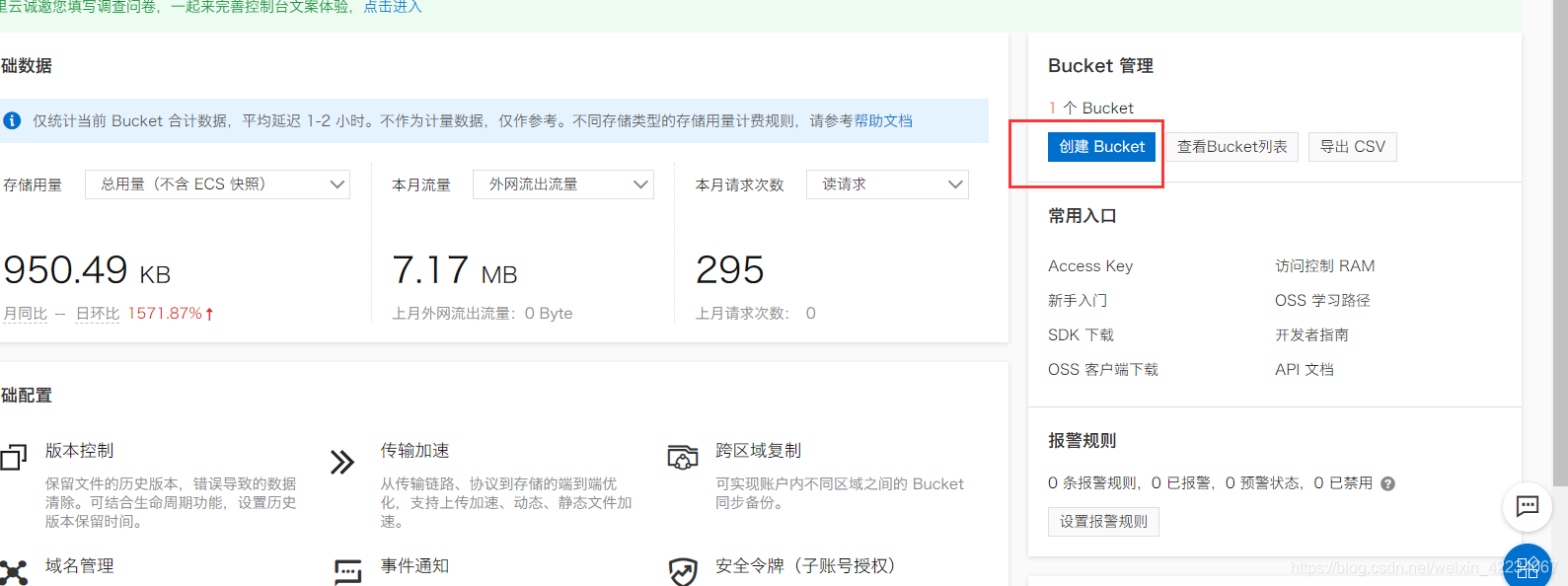1568x586 pixels.
Task: Expand the 总用量 storage dropdown
Action: (x=217, y=184)
